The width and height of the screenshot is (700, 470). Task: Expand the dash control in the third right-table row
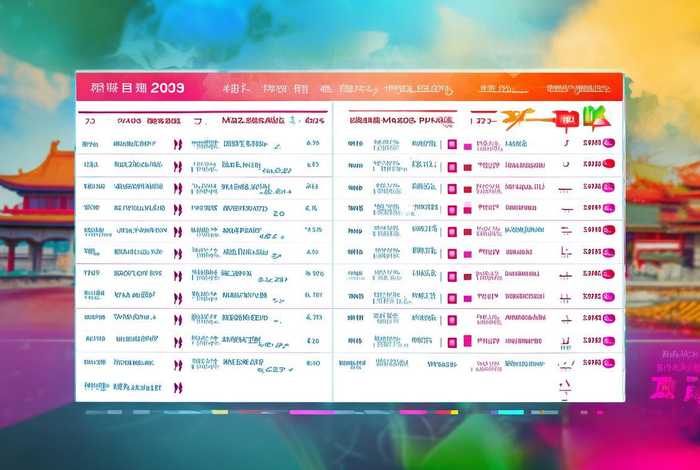[566, 187]
